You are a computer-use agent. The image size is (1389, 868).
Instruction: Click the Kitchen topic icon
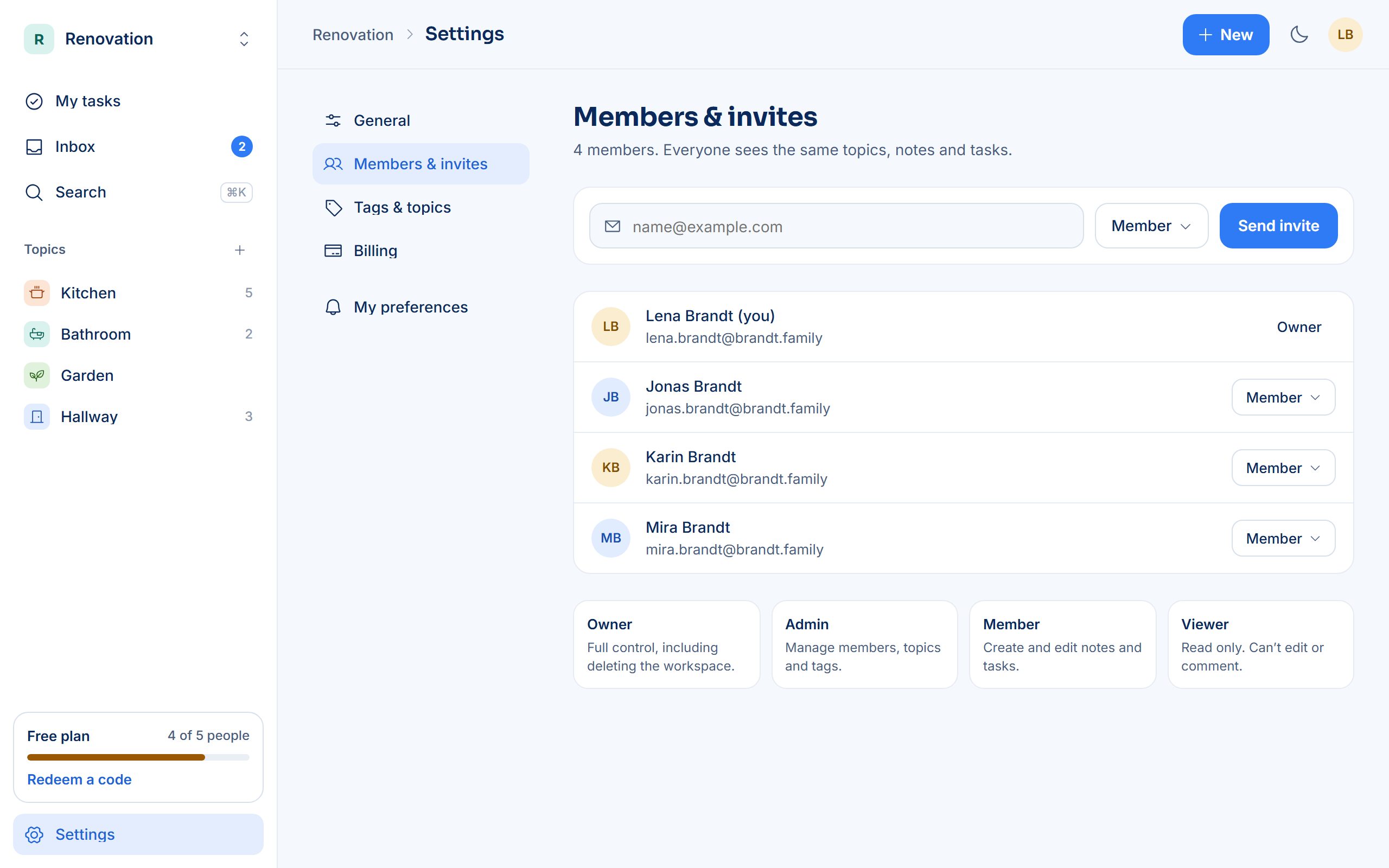point(37,293)
